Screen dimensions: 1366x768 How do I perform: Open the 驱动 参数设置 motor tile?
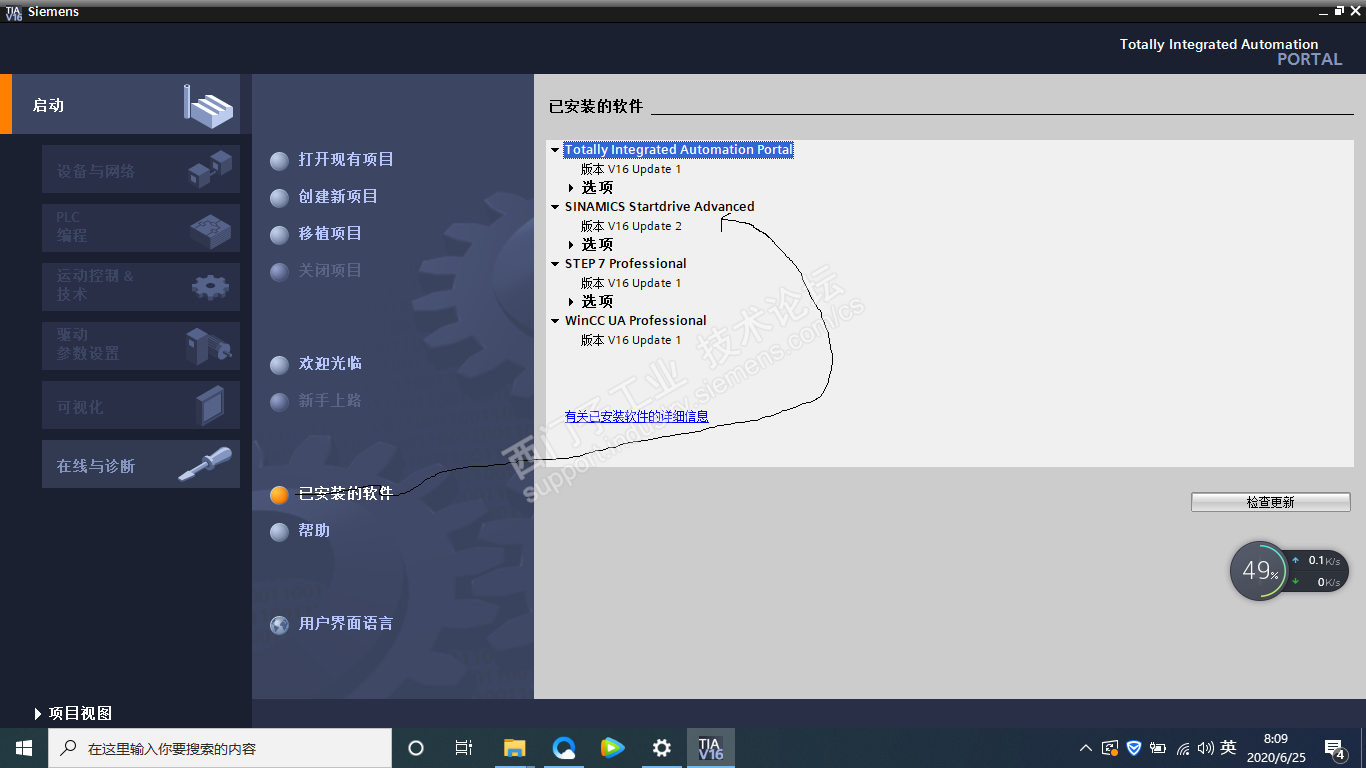tap(141, 345)
